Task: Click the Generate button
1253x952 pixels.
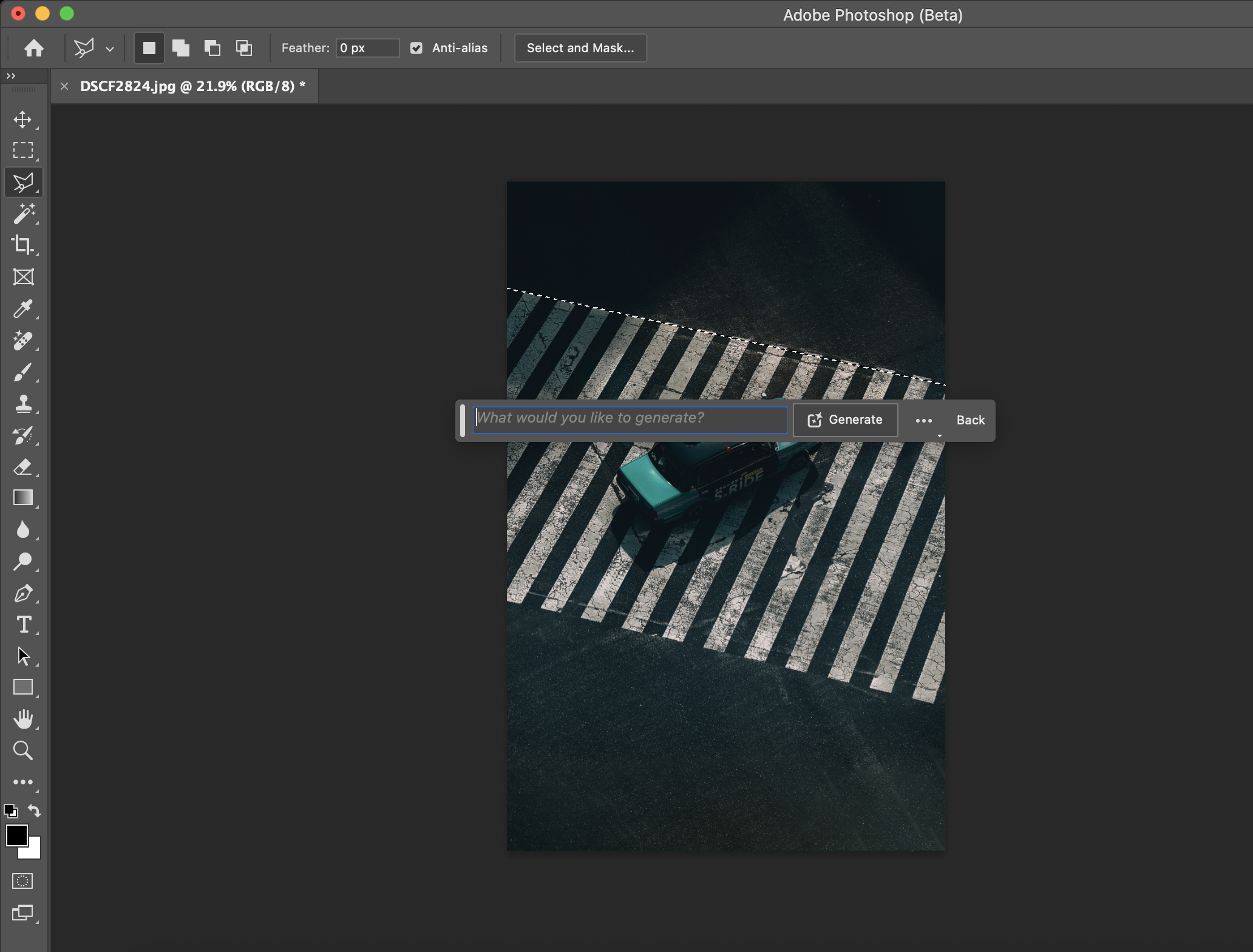Action: point(845,420)
